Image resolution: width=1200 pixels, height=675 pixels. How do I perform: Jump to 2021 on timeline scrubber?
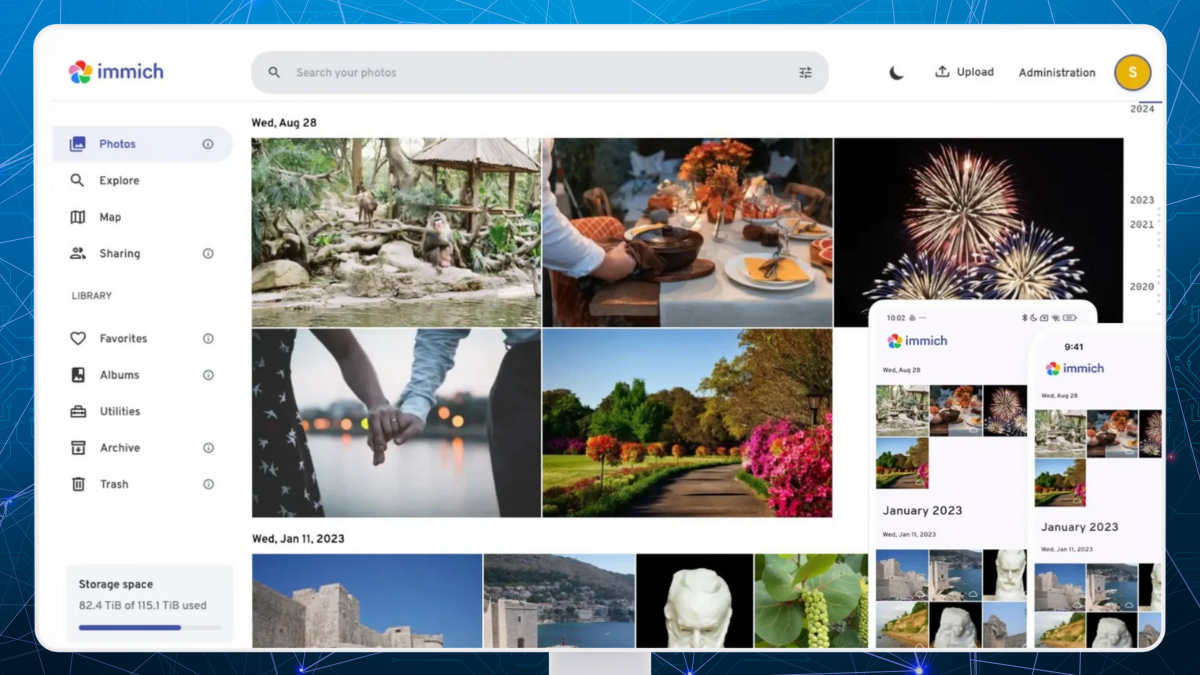tap(1141, 225)
